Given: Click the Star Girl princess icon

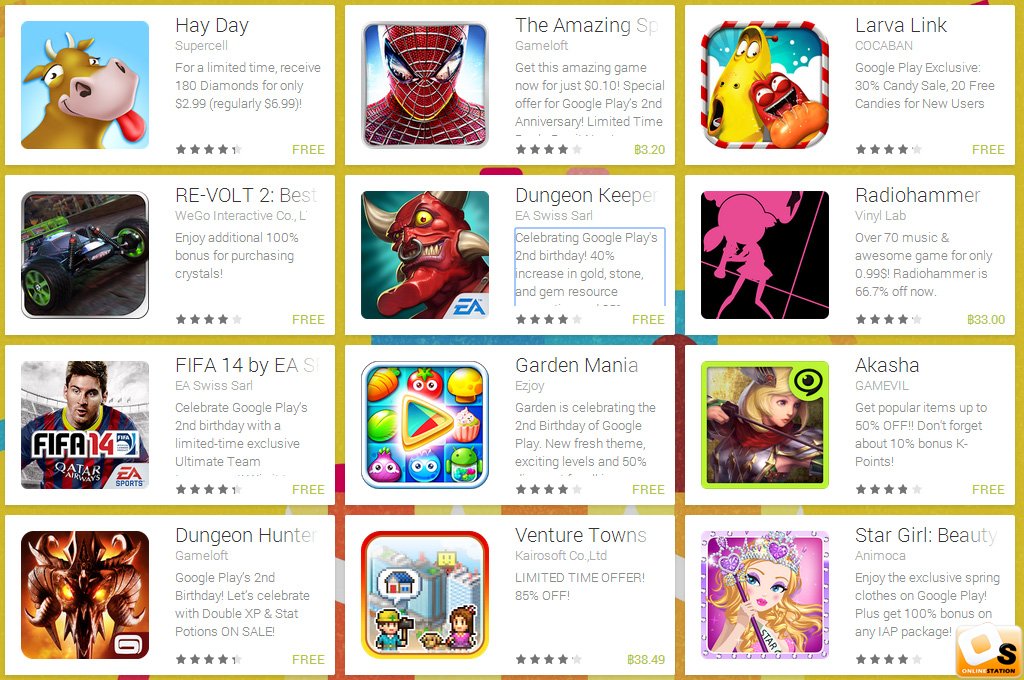Looking at the screenshot, I should (765, 594).
